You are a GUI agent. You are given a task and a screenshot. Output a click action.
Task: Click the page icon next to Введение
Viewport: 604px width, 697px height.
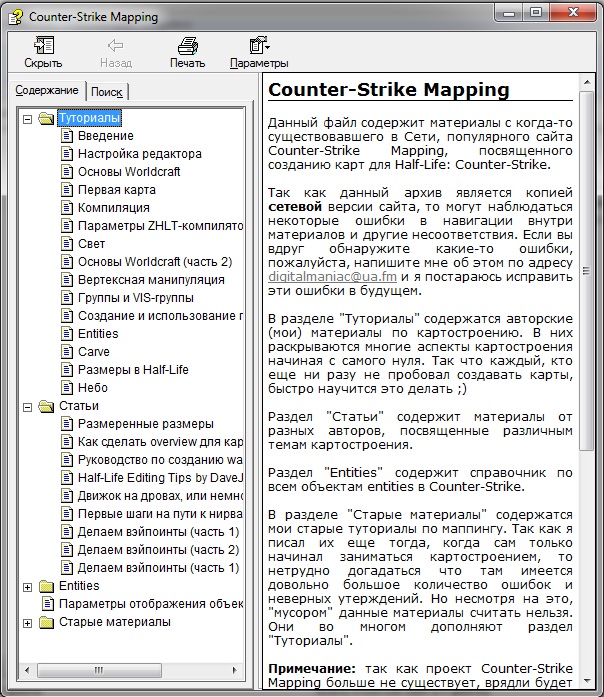pyautogui.click(x=67, y=136)
